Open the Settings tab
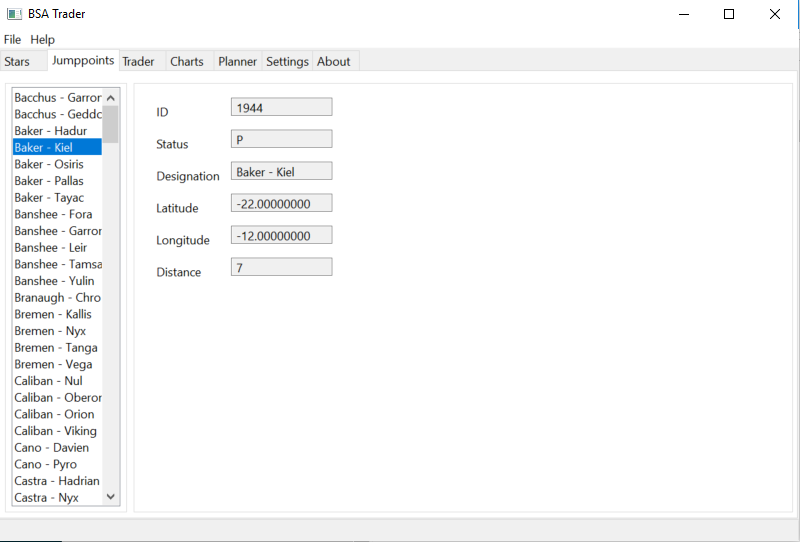The image size is (800, 542). pos(287,62)
